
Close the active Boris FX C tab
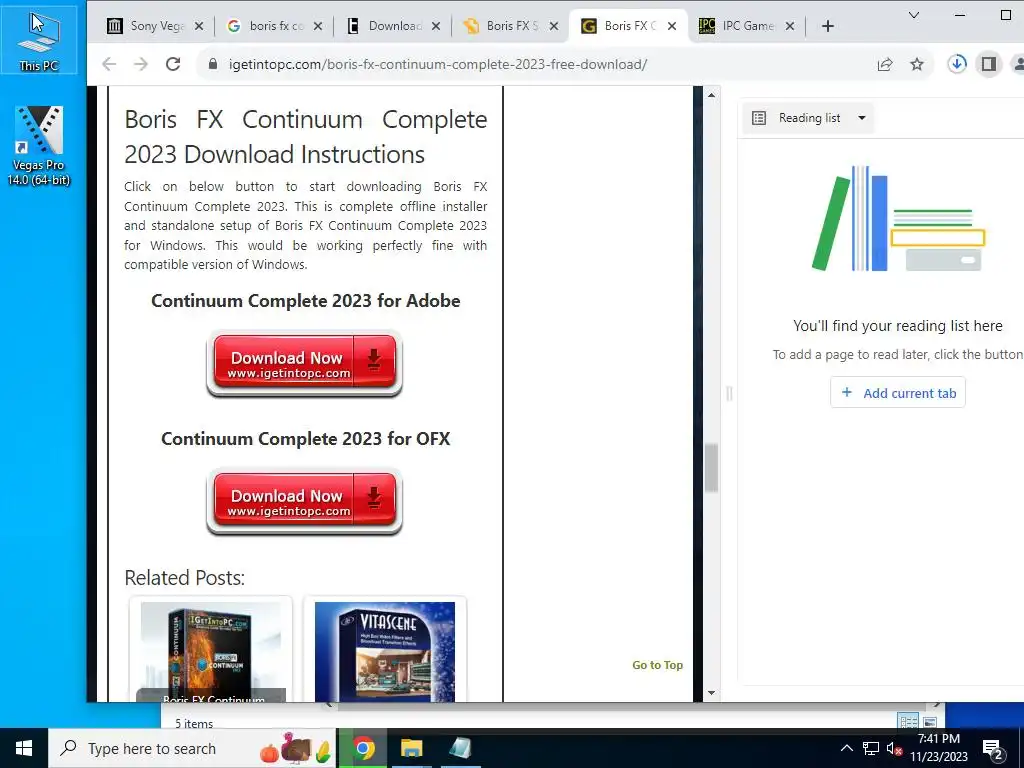(671, 26)
